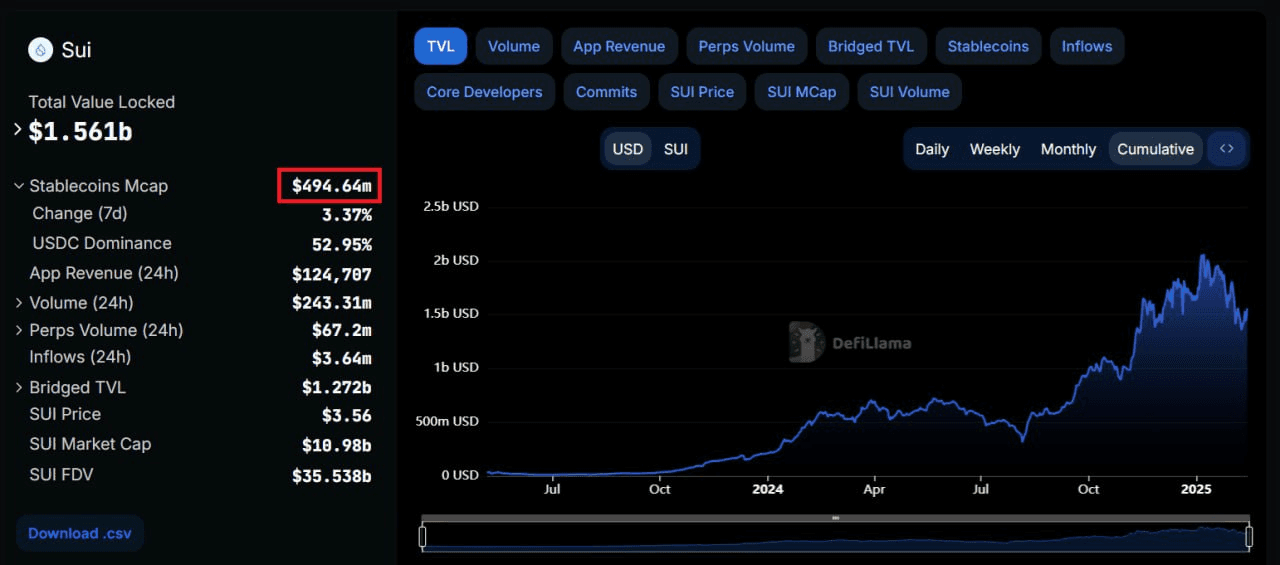Image resolution: width=1280 pixels, height=565 pixels.
Task: Click the $10.98b market cap value
Action: (337, 446)
